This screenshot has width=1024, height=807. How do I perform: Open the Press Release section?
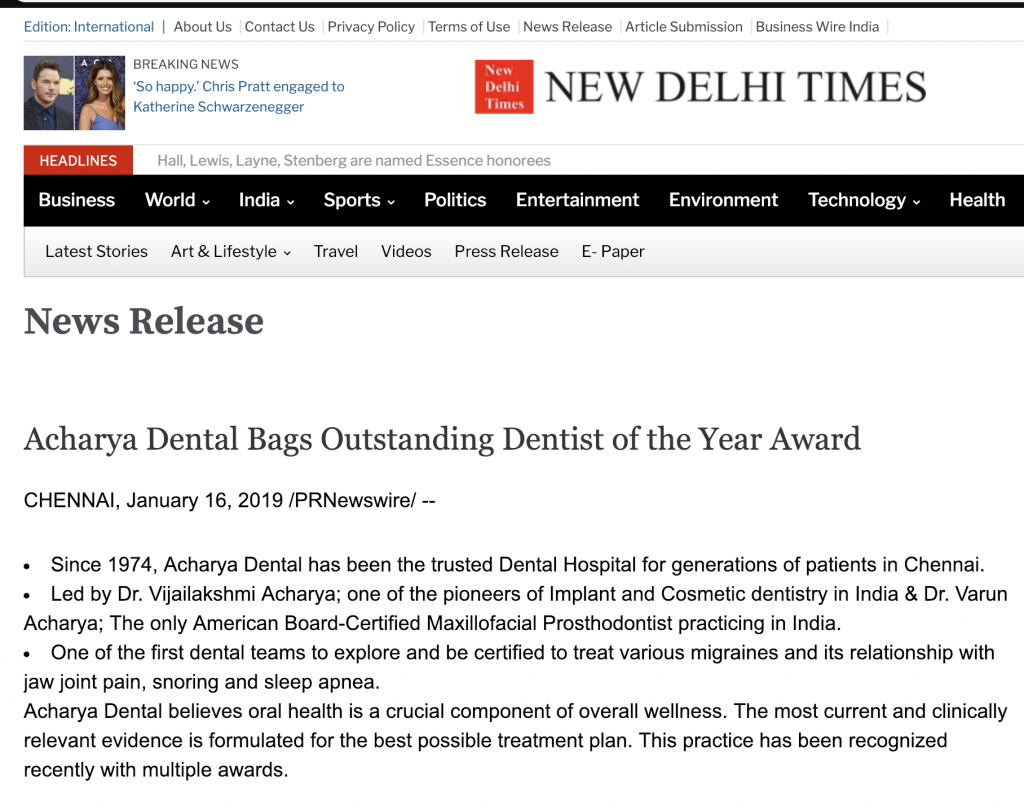506,251
